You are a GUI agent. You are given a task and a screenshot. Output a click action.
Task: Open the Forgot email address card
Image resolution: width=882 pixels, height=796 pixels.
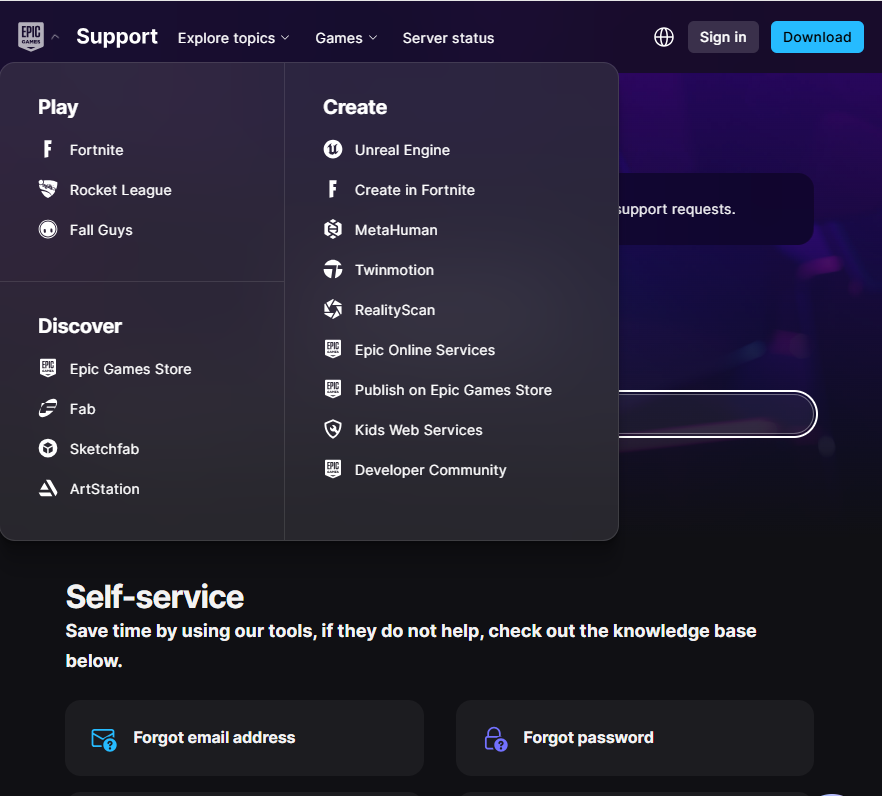pyautogui.click(x=244, y=738)
